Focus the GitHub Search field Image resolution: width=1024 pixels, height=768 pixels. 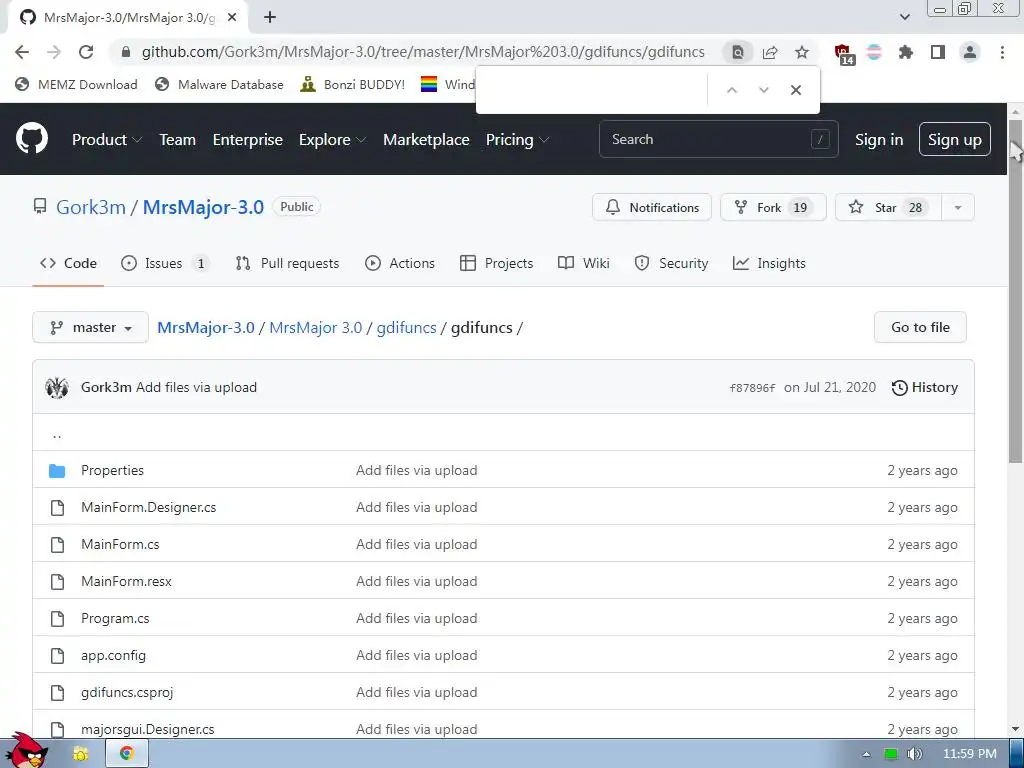pyautogui.click(x=718, y=139)
